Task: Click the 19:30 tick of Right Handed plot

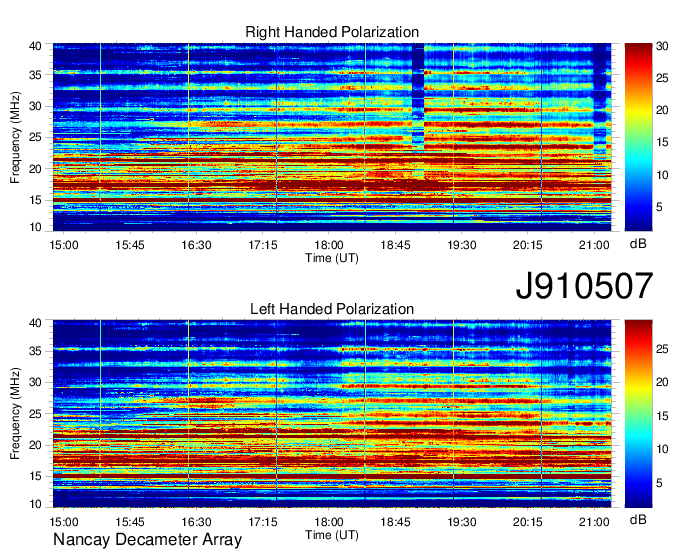Action: pos(461,245)
